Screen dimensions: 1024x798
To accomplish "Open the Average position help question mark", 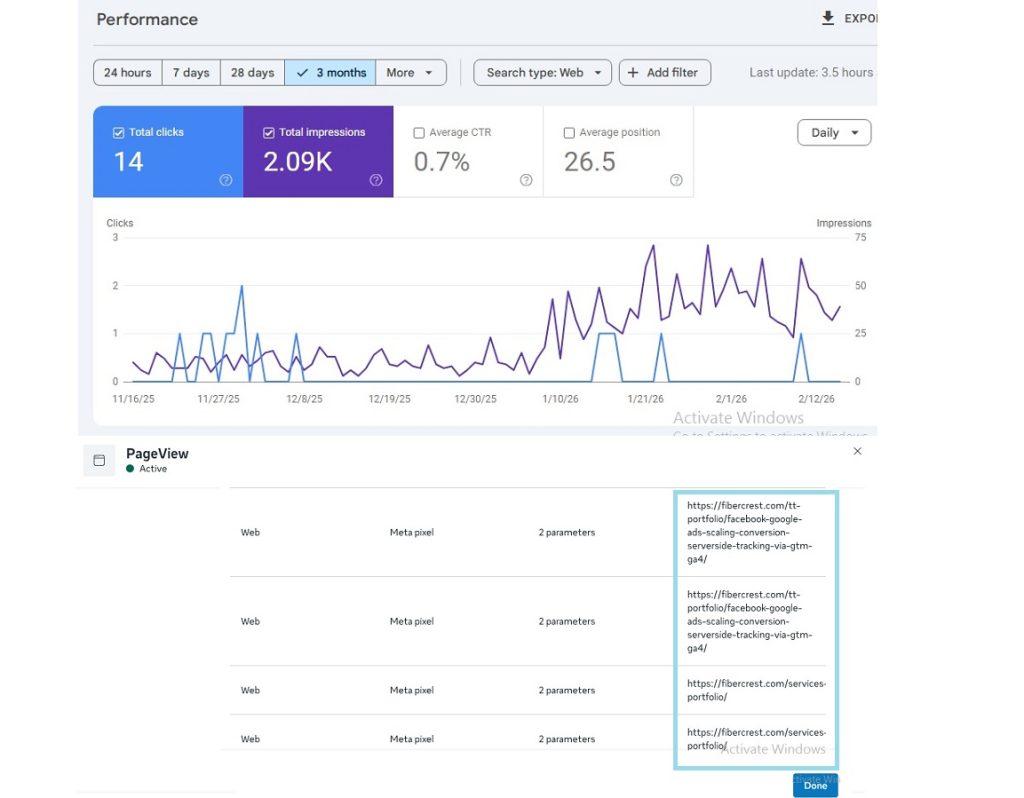I will [x=676, y=180].
